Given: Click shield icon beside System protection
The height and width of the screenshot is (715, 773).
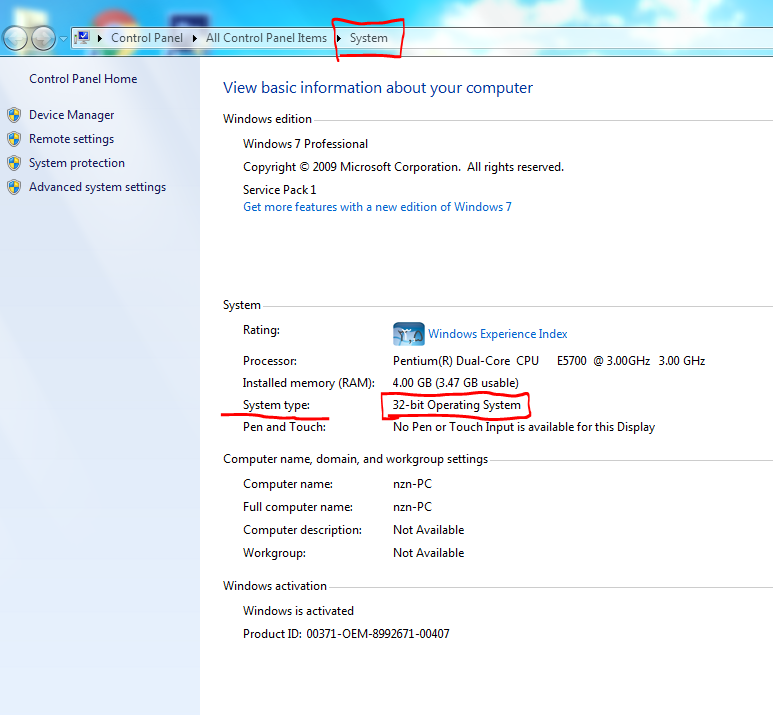Looking at the screenshot, I should 14,163.
